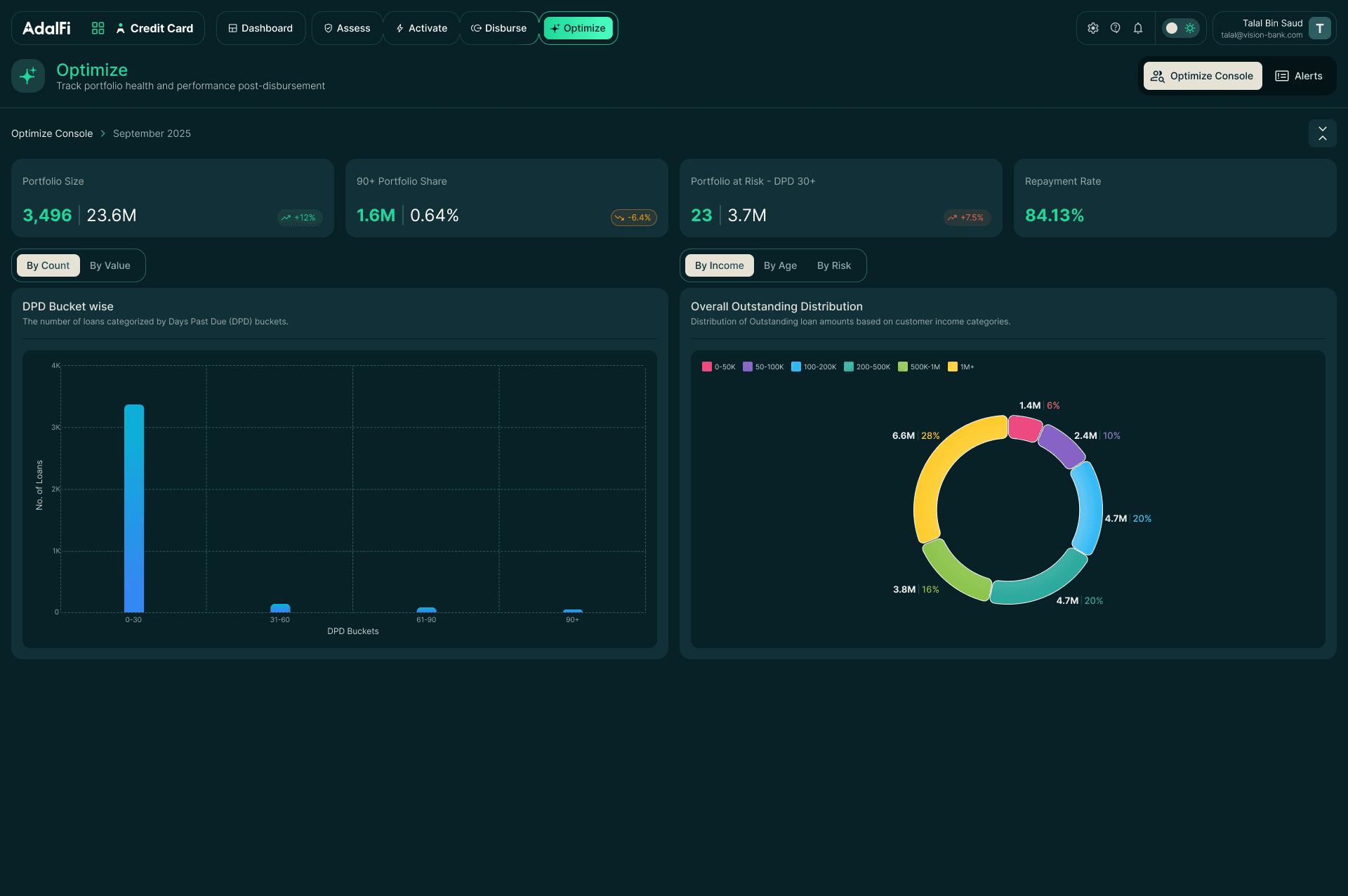Viewport: 1348px width, 896px height.
Task: Open the Talal Bin Saud profile button
Action: pyautogui.click(x=1273, y=28)
